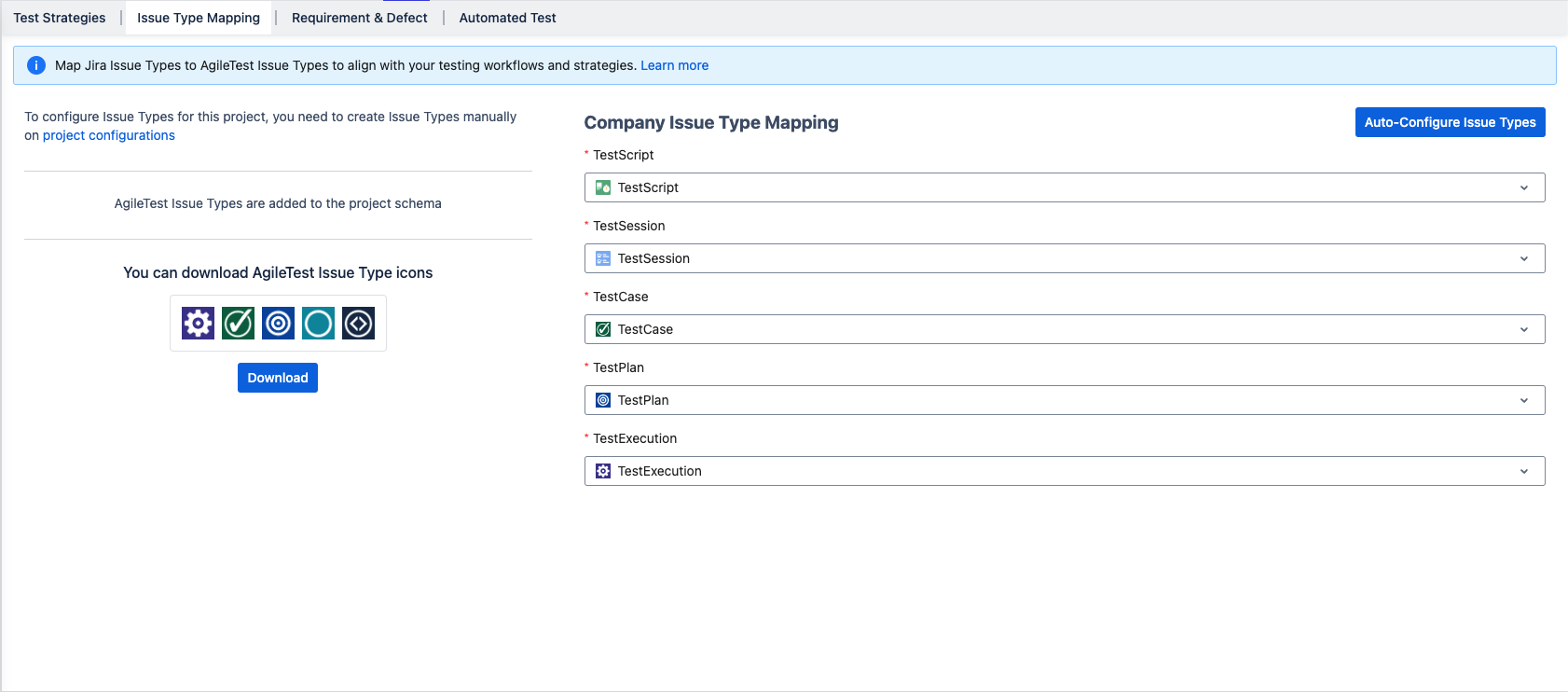The height and width of the screenshot is (692, 1568).
Task: Open the TestExecution mapping dropdown
Action: coord(1065,471)
